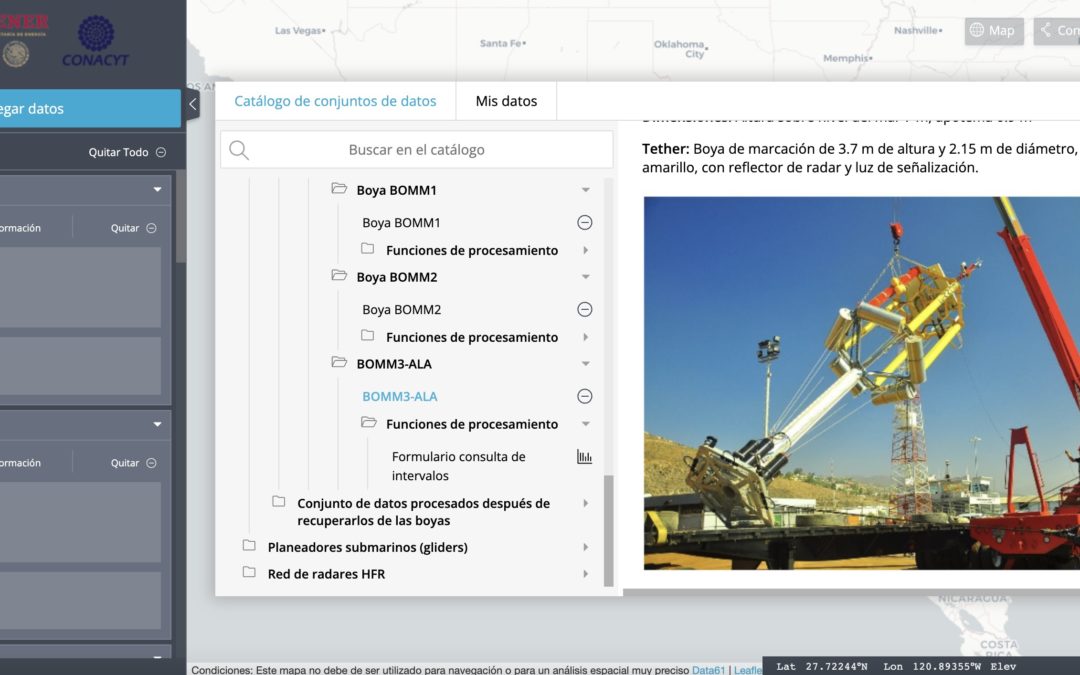1080x675 pixels.
Task: Expand Funciones de procesamiento under Boya BOMM1
Action: pos(585,250)
